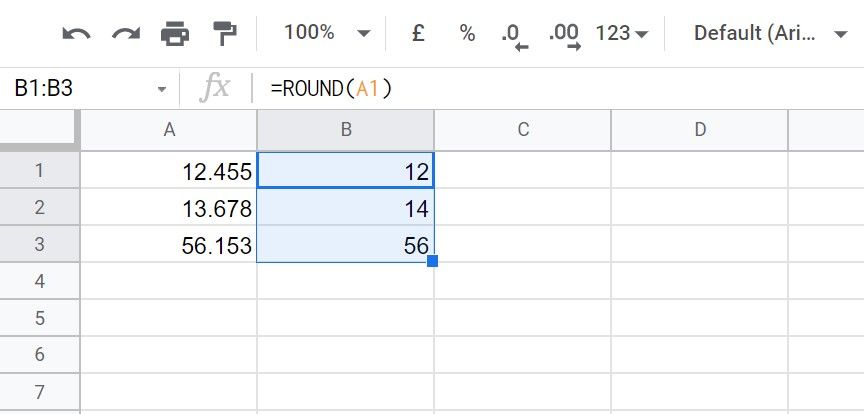Open the Default (Ari... font dropdown
The image size is (864, 414).
coord(770,34)
